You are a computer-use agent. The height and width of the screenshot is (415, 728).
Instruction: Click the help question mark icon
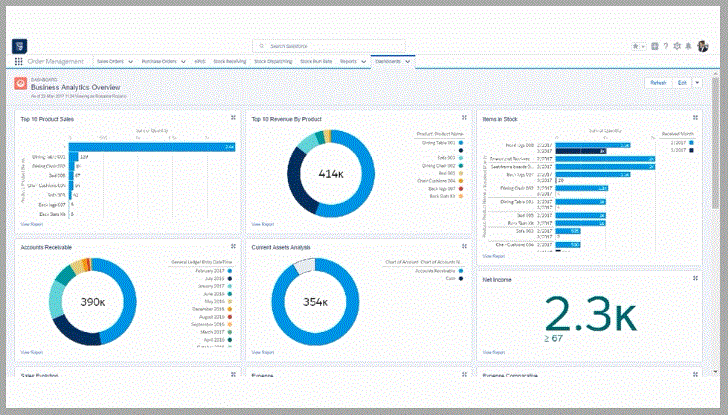pos(666,46)
